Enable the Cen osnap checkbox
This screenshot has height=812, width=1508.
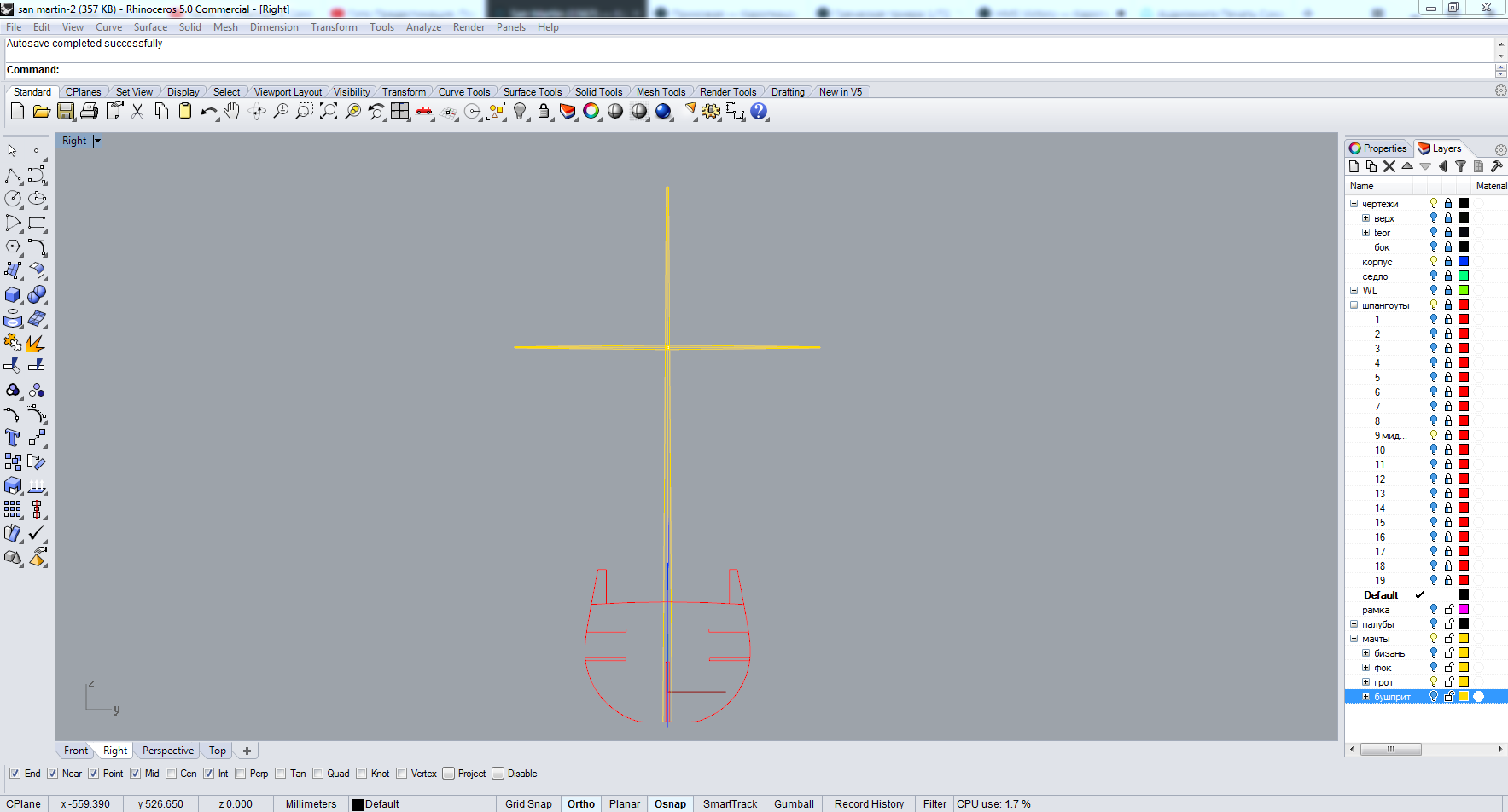coord(172,774)
